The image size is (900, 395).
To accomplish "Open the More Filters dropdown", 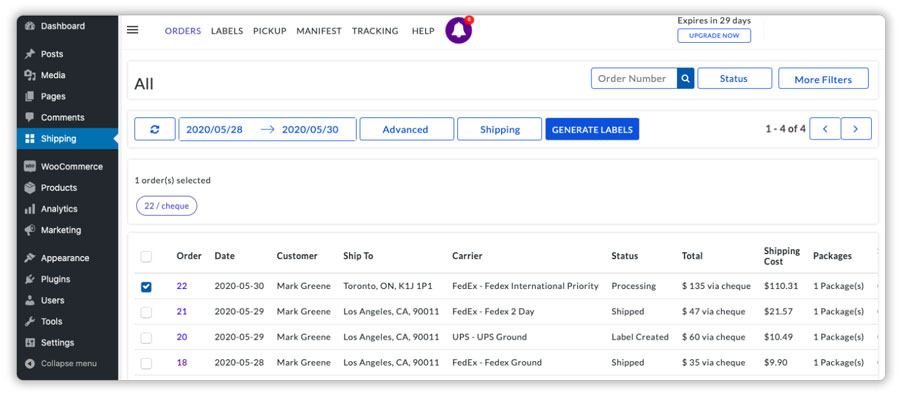I will pyautogui.click(x=823, y=79).
